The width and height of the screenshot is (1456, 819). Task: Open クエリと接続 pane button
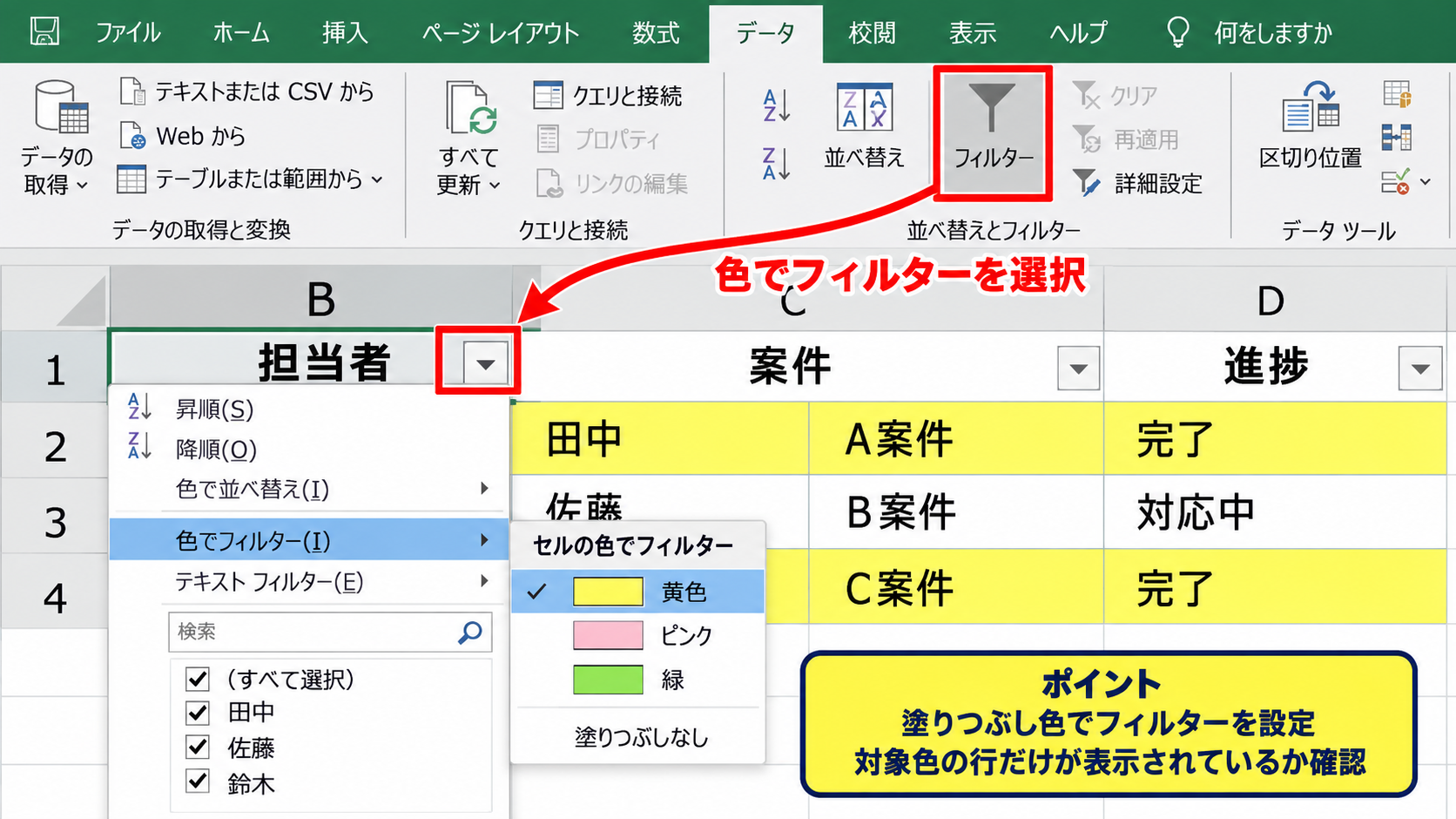pos(608,95)
